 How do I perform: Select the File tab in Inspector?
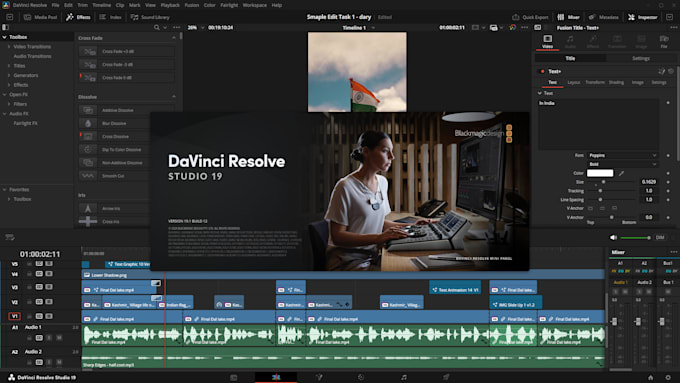click(x=664, y=42)
